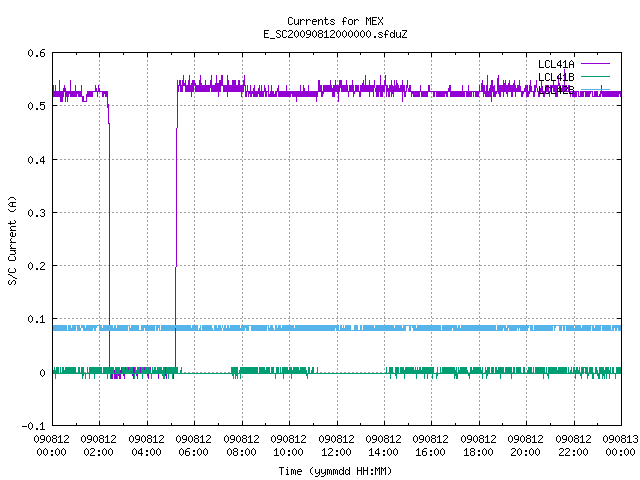Click the y-axis tick value 0.2
Screen dimensions: 640x480
(36, 266)
